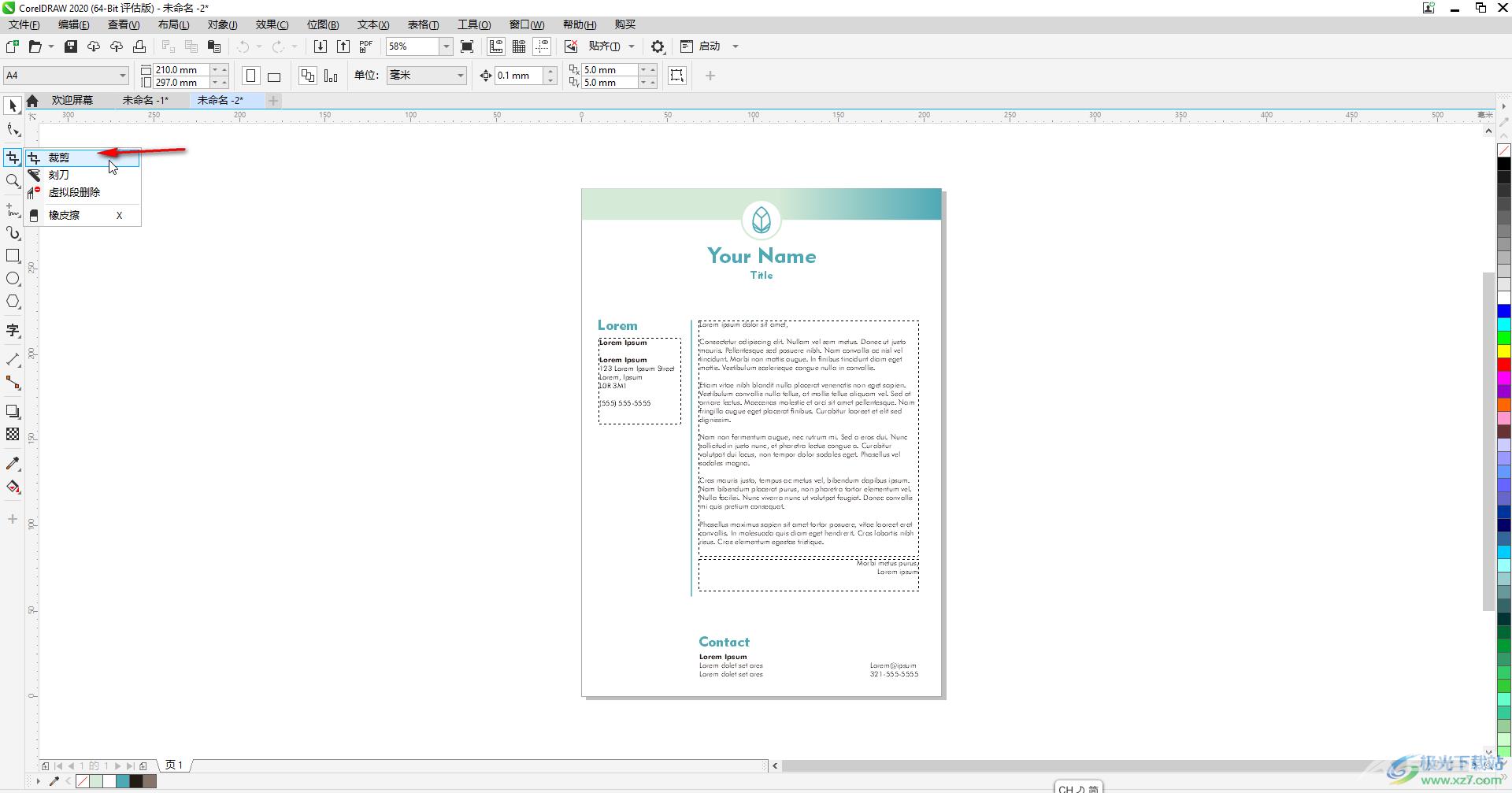
Task: Select the Drop shadow tool
Action: tap(13, 412)
